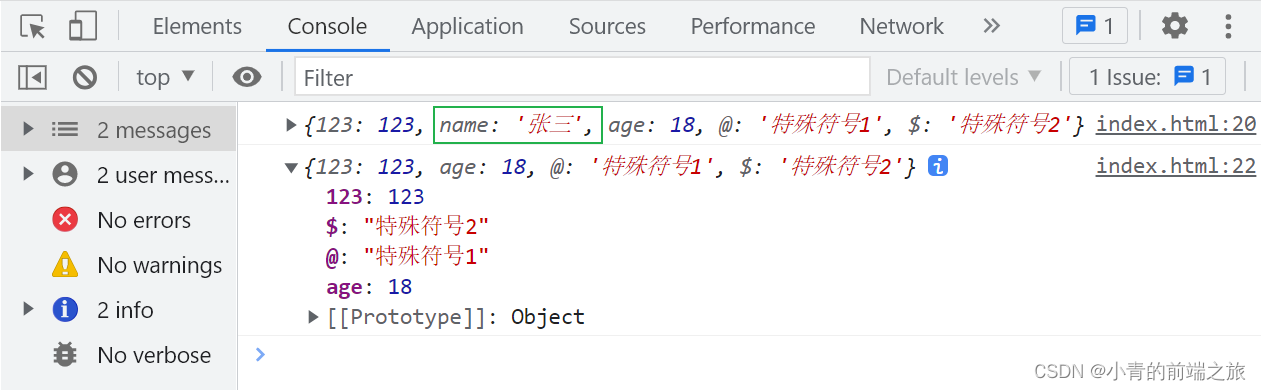
Task: Toggle the console sidebar icon
Action: tap(33, 77)
